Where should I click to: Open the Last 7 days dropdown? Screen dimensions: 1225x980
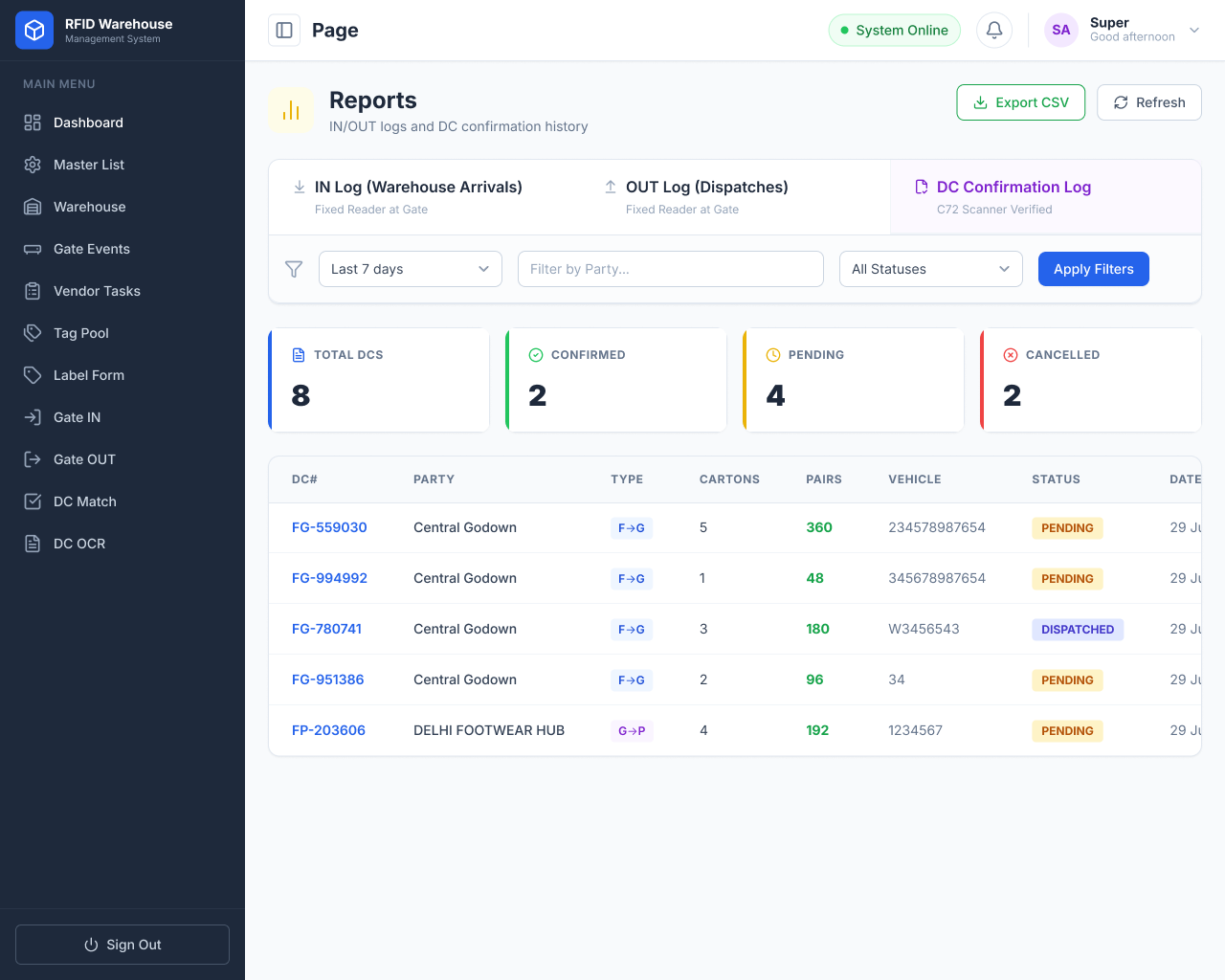pos(411,269)
